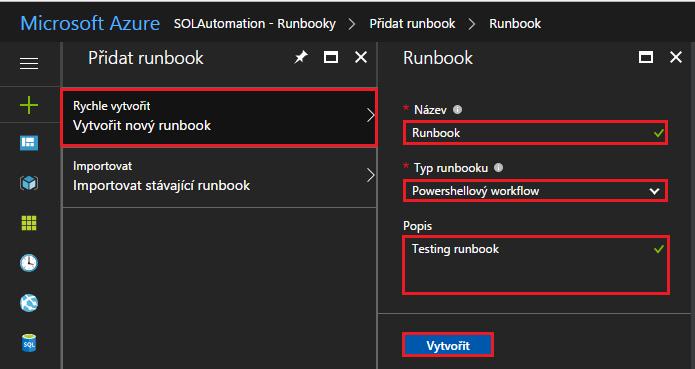Click the Runbook breadcrumb item
The height and width of the screenshot is (369, 695).
tap(515, 23)
